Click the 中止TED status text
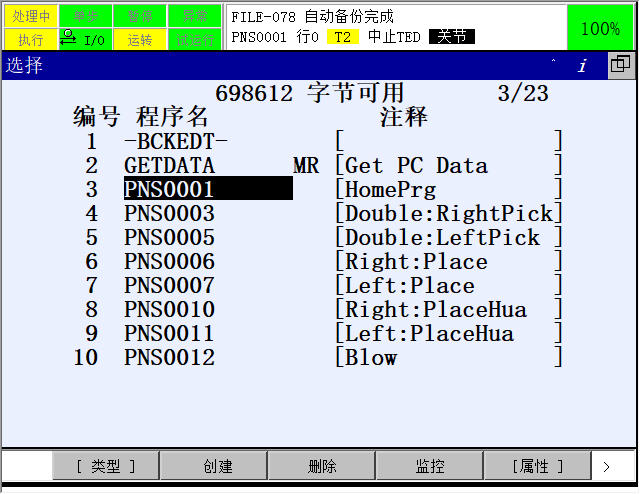 [x=394, y=37]
